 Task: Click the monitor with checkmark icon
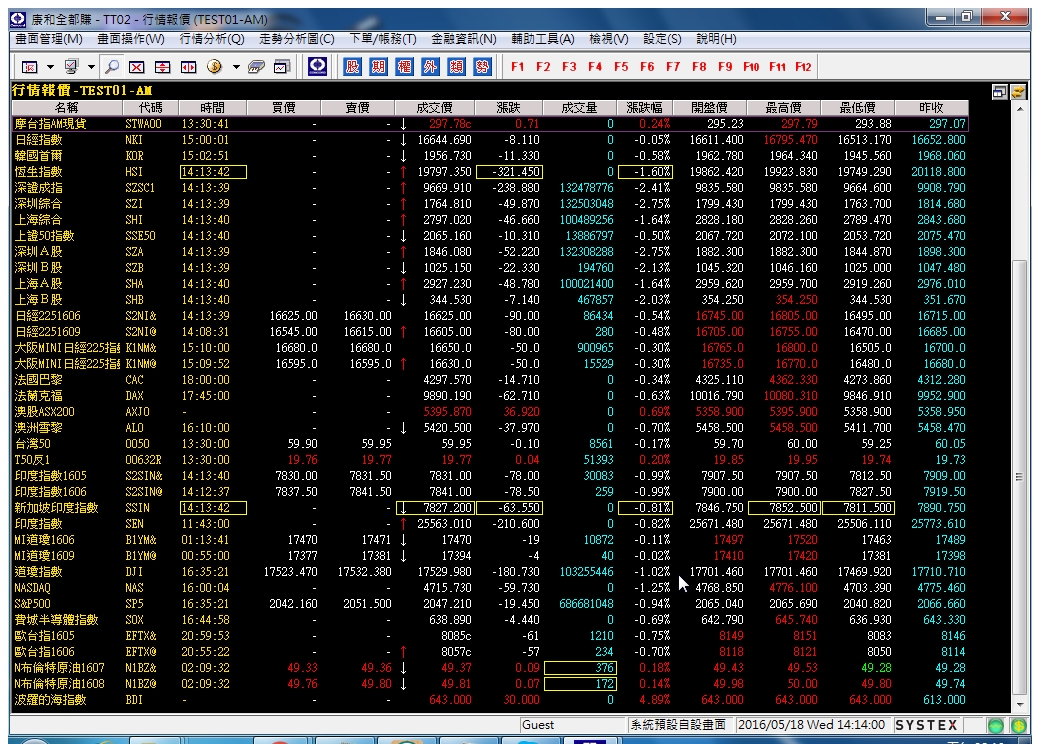71,67
